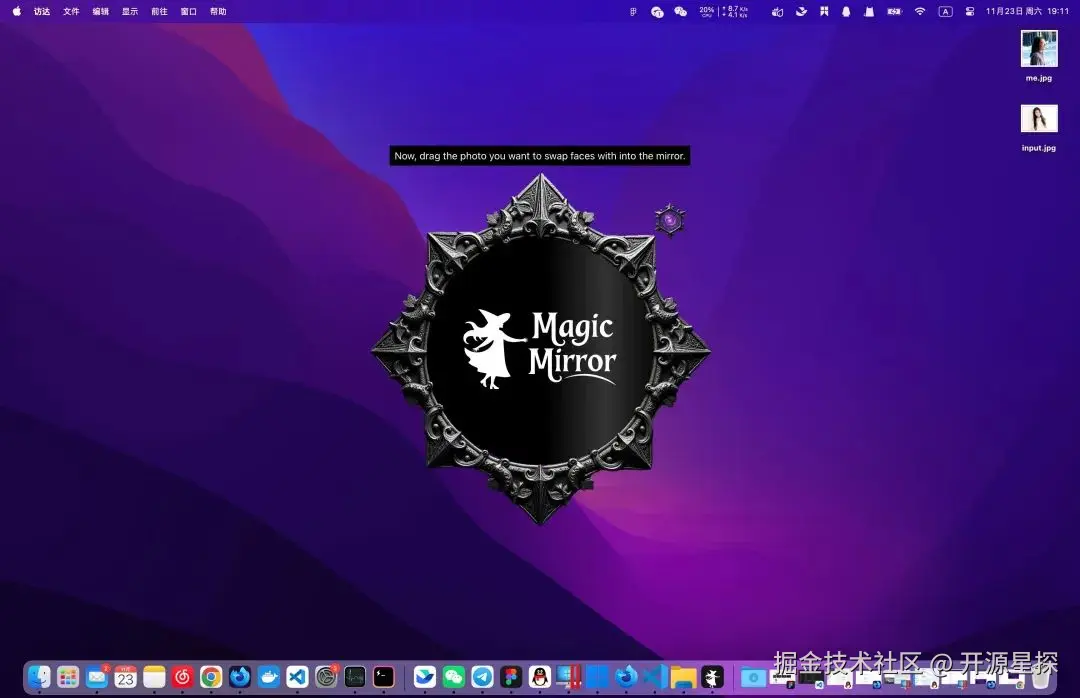Screen dimensions: 1080x698
Task: Open Finder from the Dock
Action: (39, 677)
